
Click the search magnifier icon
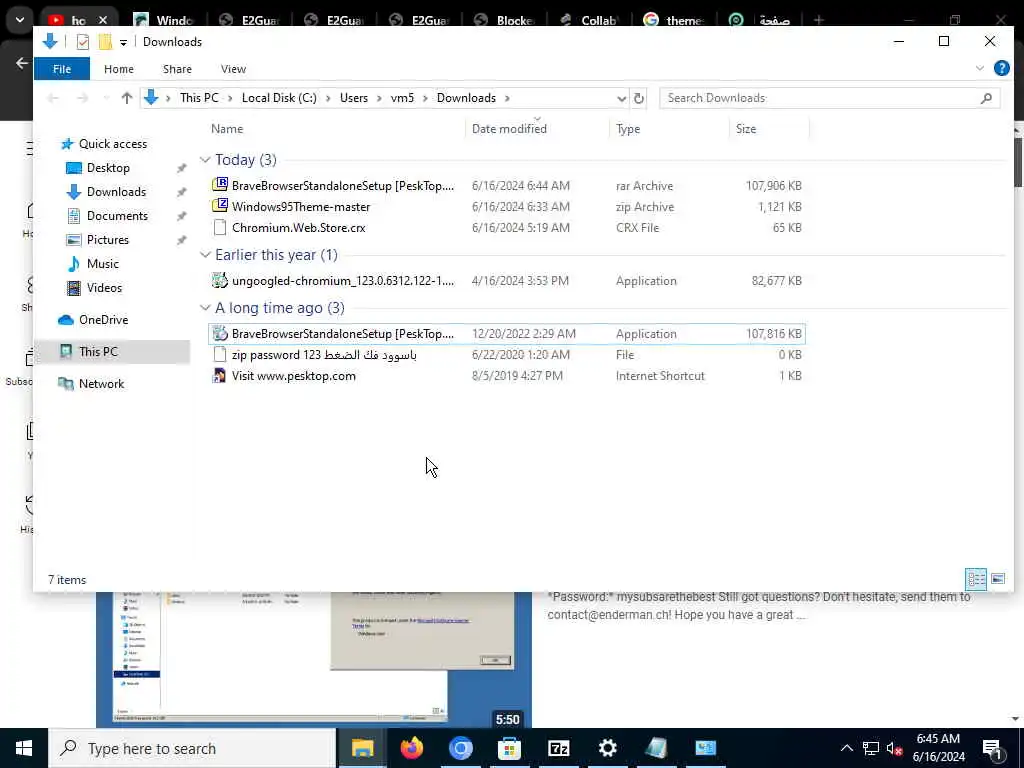pyautogui.click(x=986, y=98)
